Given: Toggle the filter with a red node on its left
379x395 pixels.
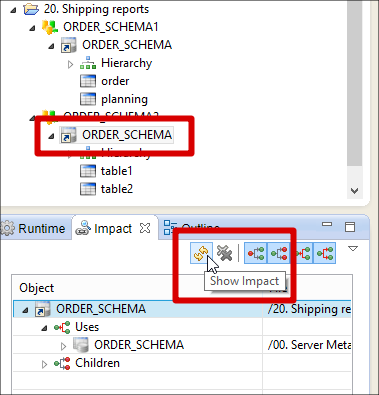Looking at the screenshot, I should [x=256, y=253].
